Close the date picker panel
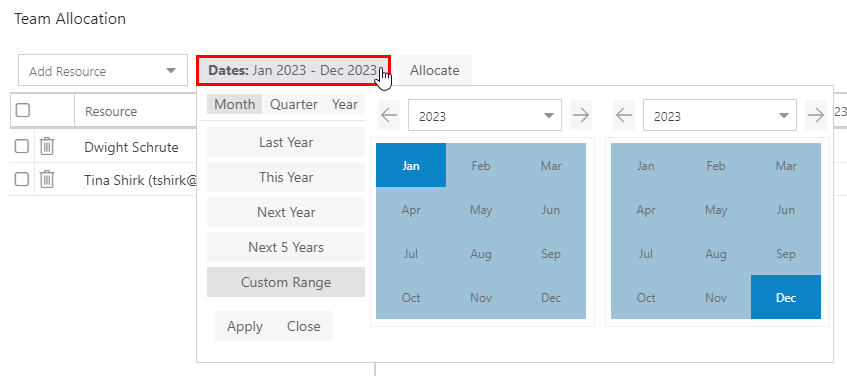 click(x=304, y=326)
